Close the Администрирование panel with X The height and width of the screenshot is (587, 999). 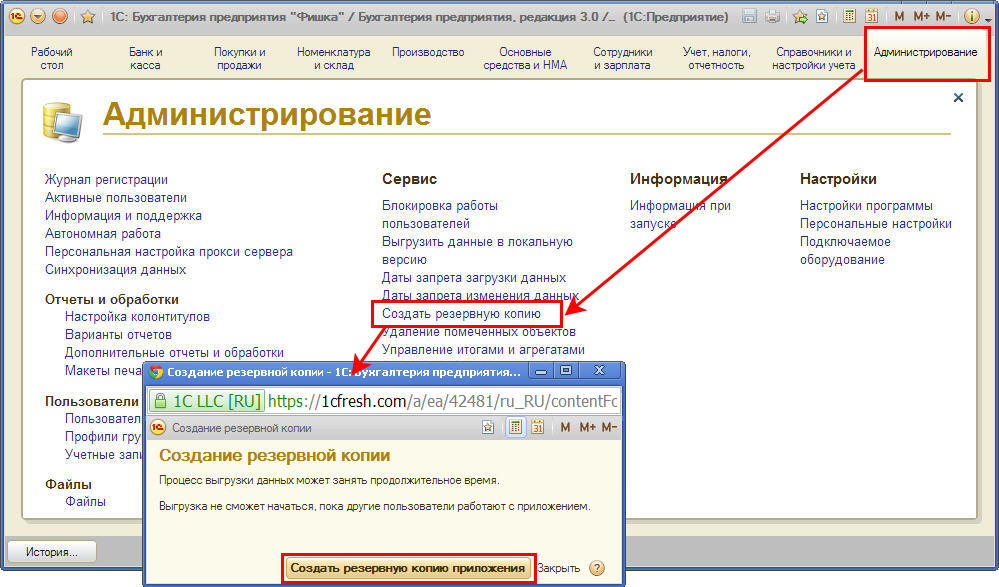pyautogui.click(x=958, y=98)
